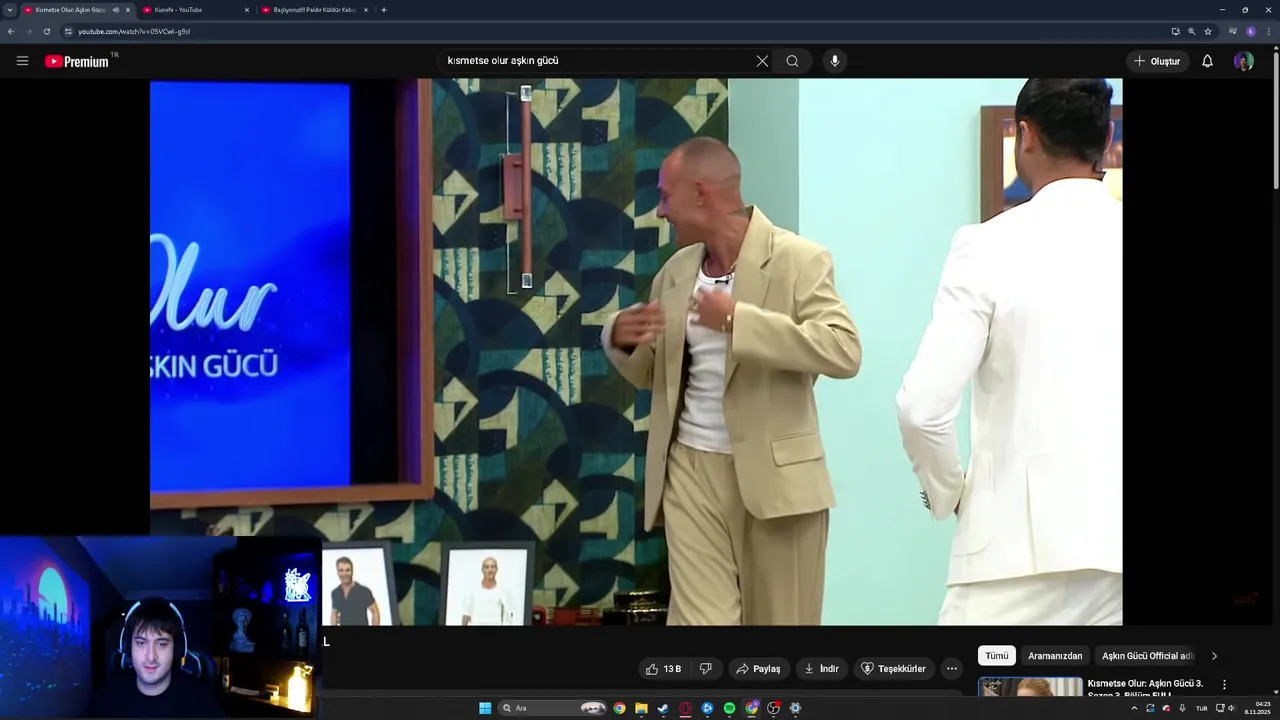Click the page vertical scrollbar
Image resolution: width=1280 pixels, height=720 pixels.
(1275, 120)
